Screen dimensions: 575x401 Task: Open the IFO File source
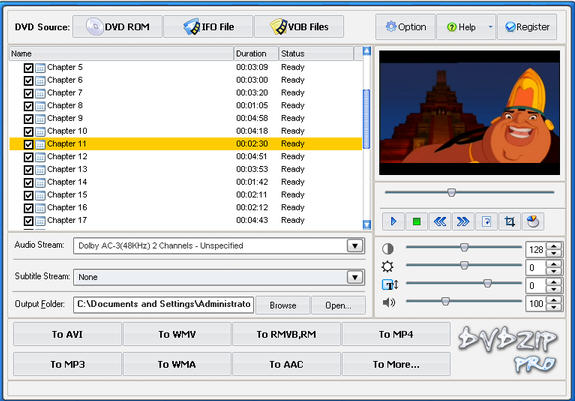208,26
